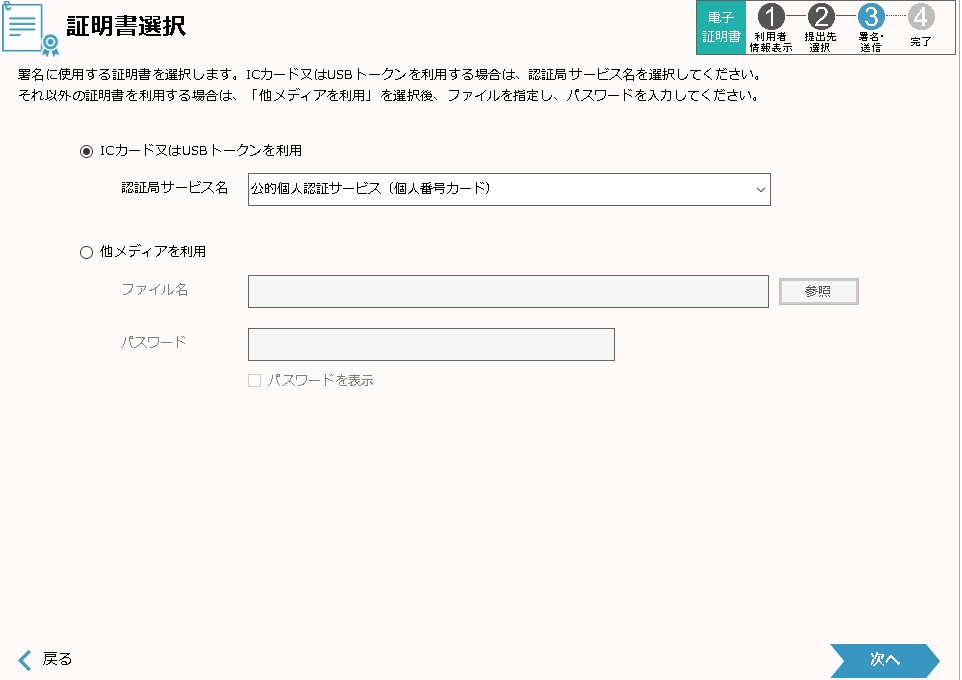Select ICカード又はUSBトークンを利用 radio button
Image resolution: width=962 pixels, height=680 pixels.
pyautogui.click(x=86, y=151)
